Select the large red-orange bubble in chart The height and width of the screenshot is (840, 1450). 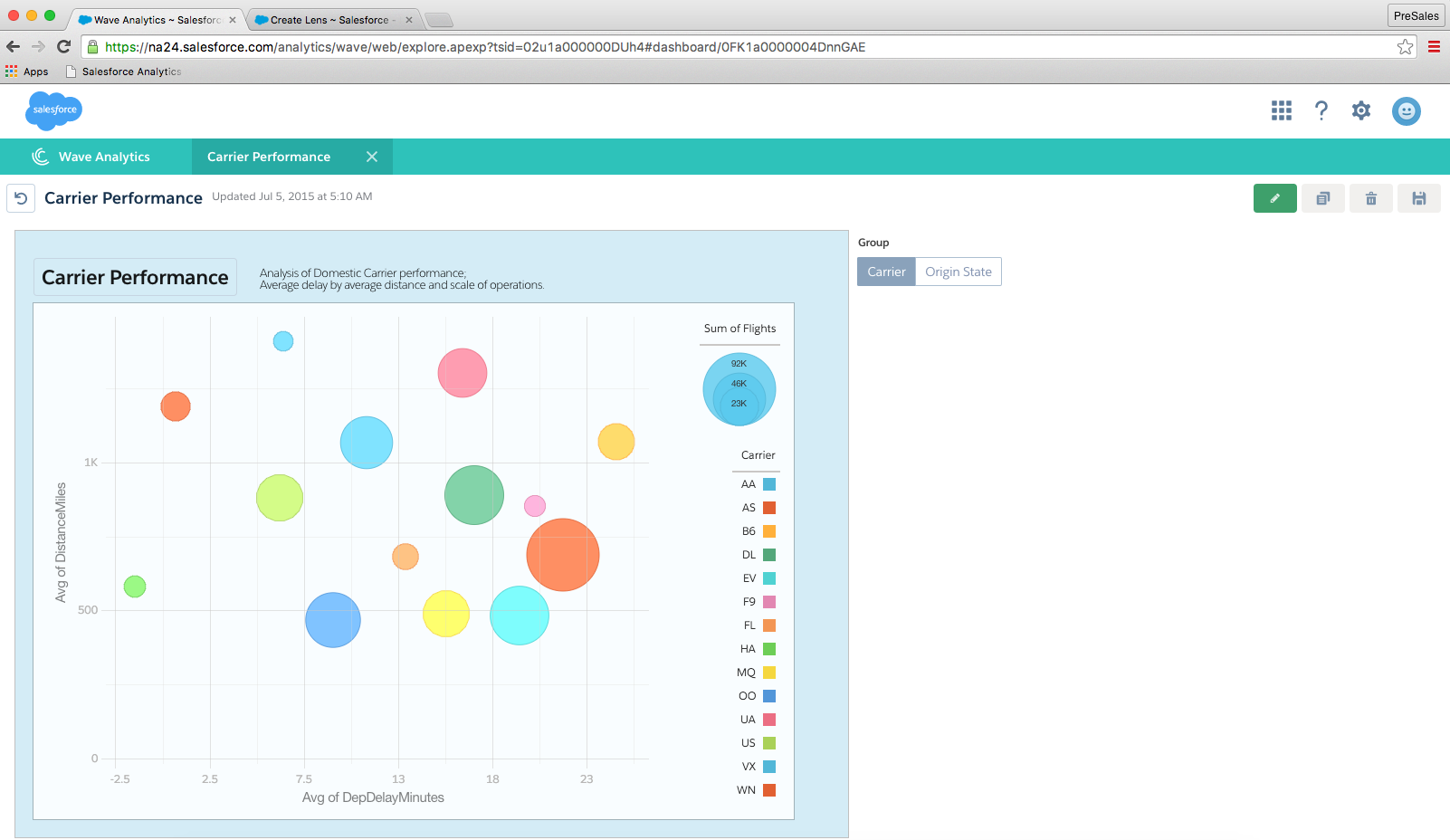563,555
